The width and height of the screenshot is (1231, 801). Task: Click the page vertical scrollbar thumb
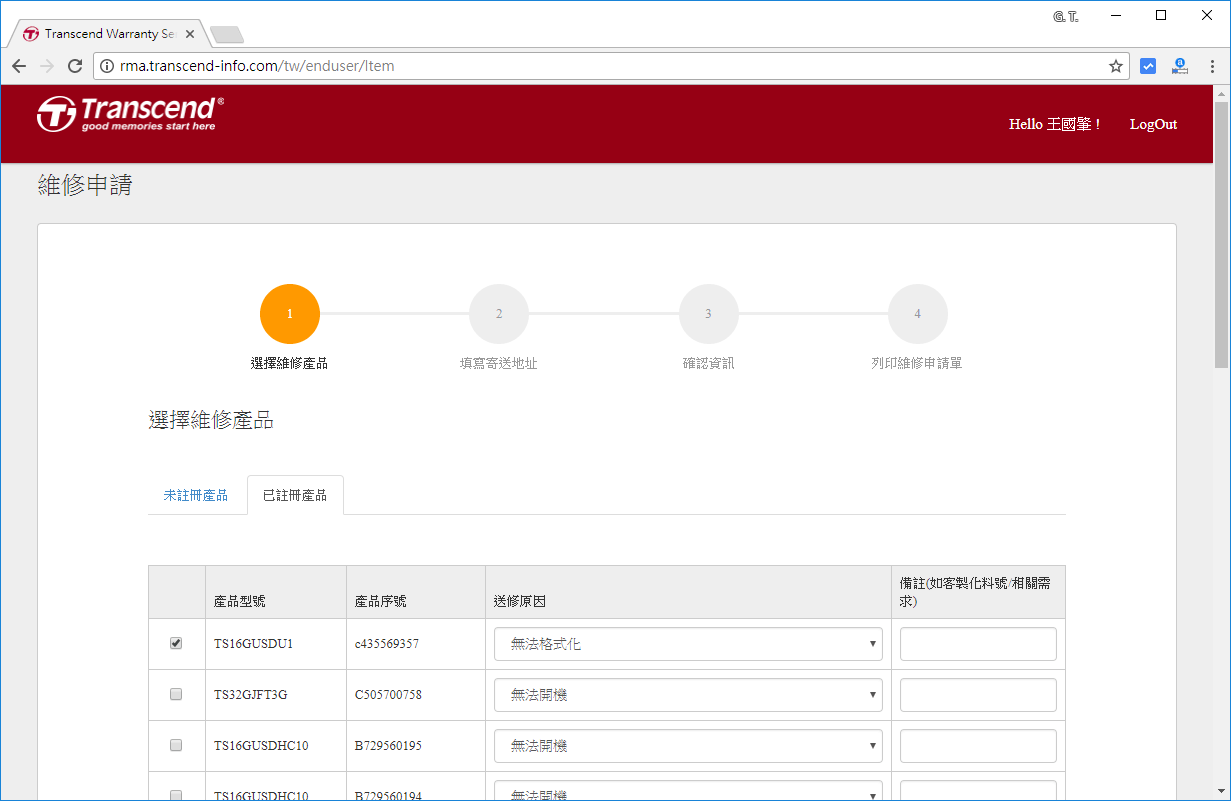[x=1221, y=230]
